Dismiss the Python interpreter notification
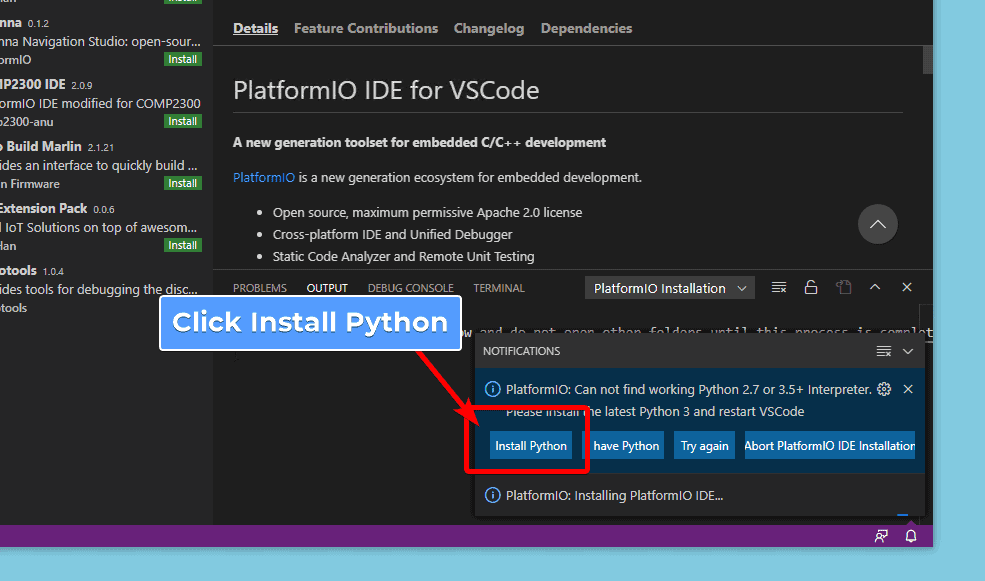Viewport: 985px width, 581px height. click(908, 389)
